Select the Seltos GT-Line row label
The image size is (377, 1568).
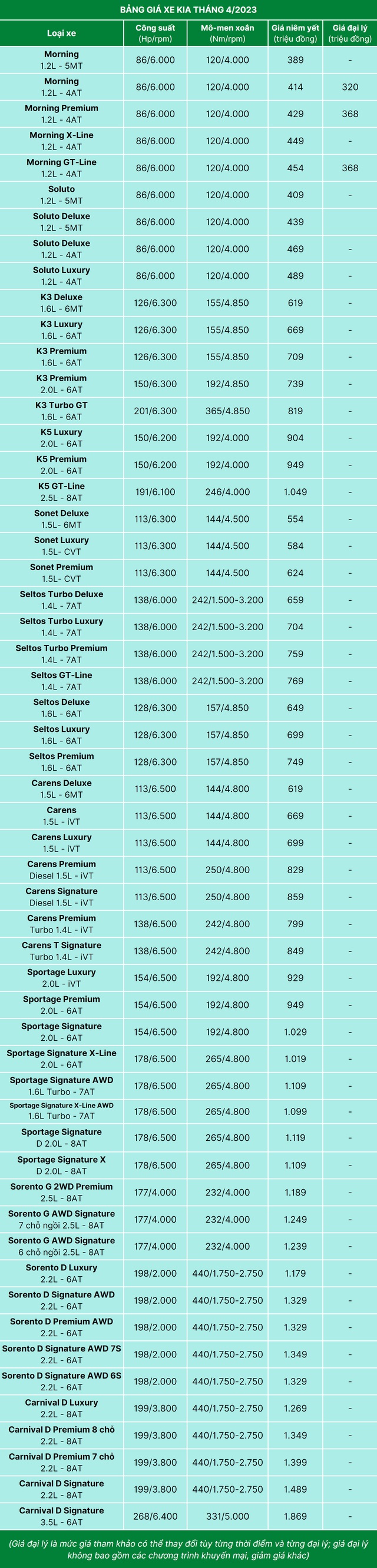[61, 674]
